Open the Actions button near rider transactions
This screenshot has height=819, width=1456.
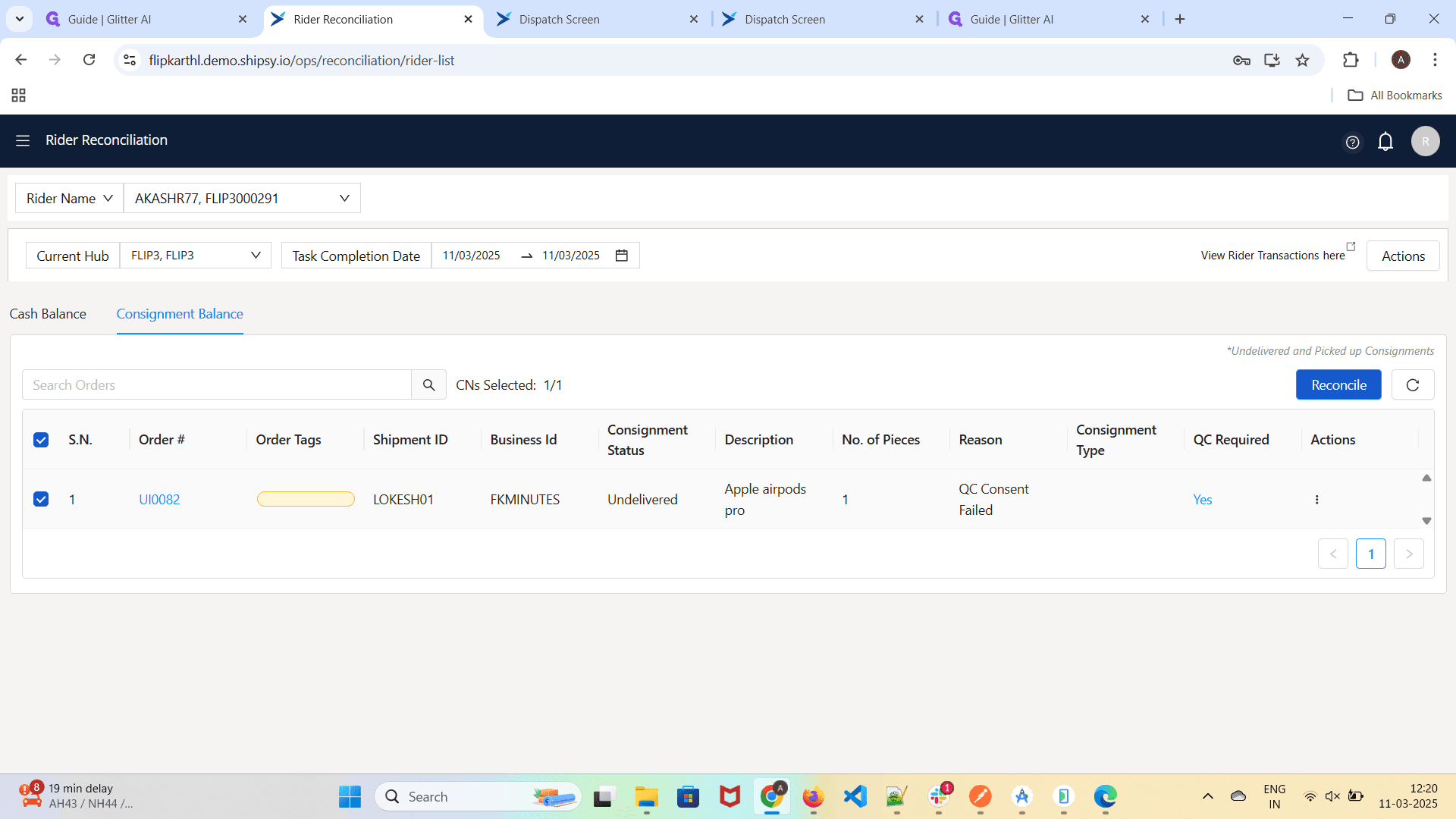[x=1403, y=256]
